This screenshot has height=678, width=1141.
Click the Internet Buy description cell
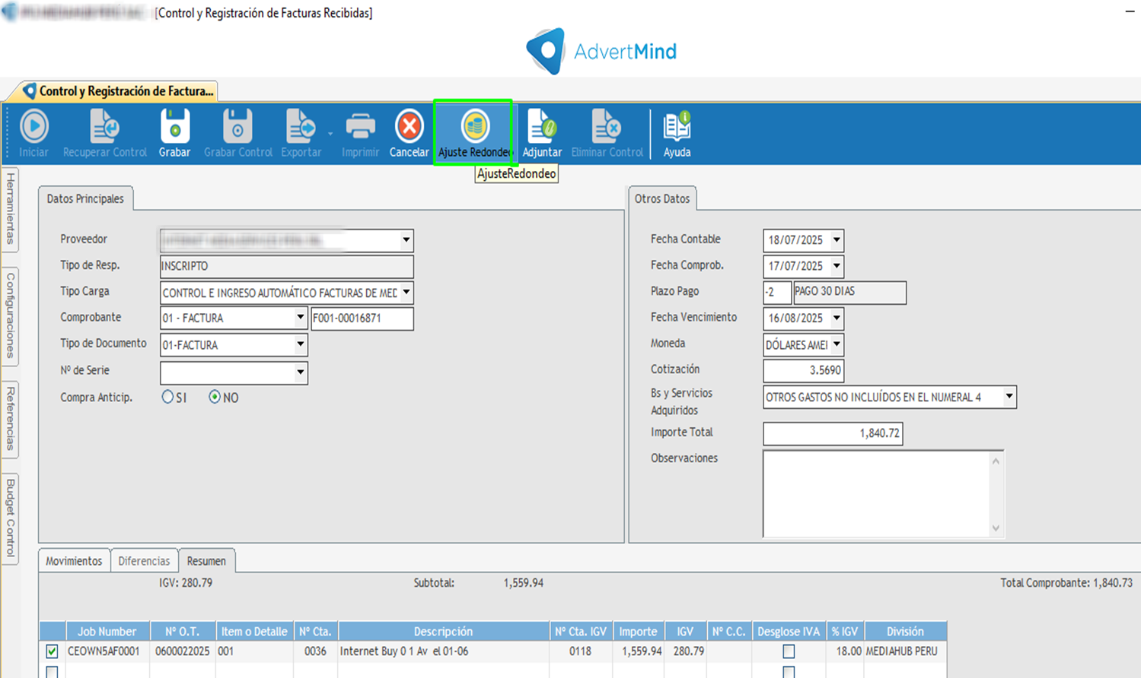[x=443, y=651]
